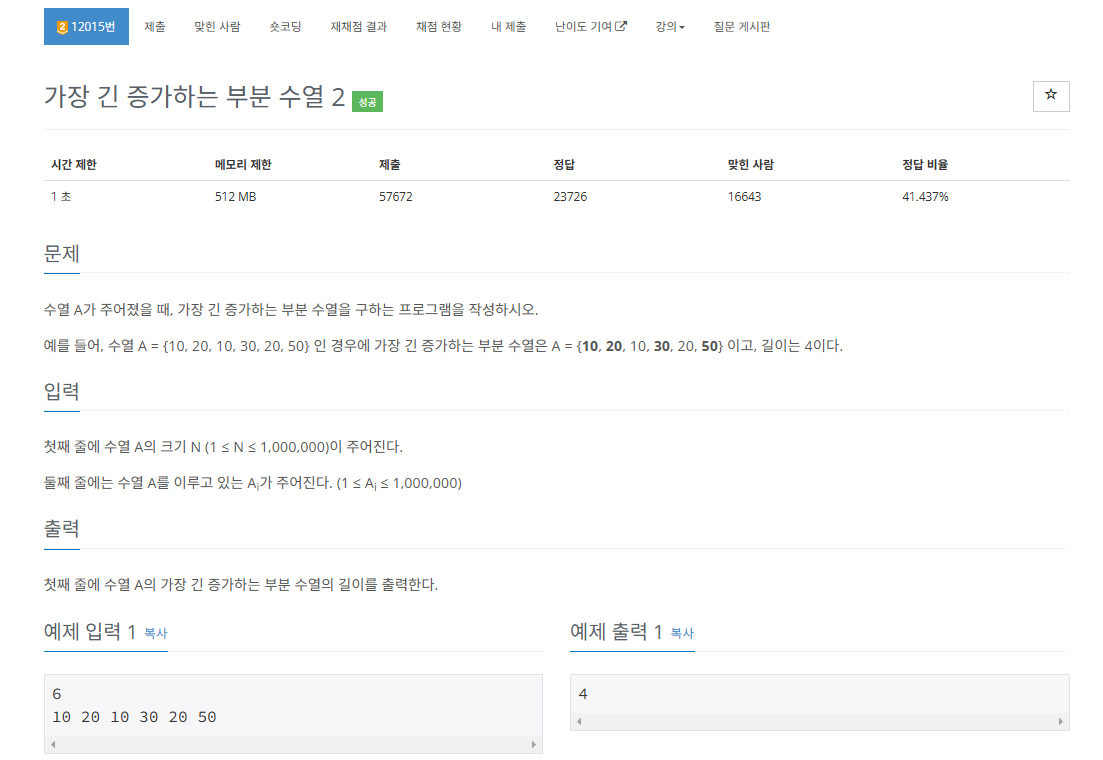Click the right arrow of 예제 입력 scrollbar
This screenshot has width=1103, height=760.
[533, 744]
